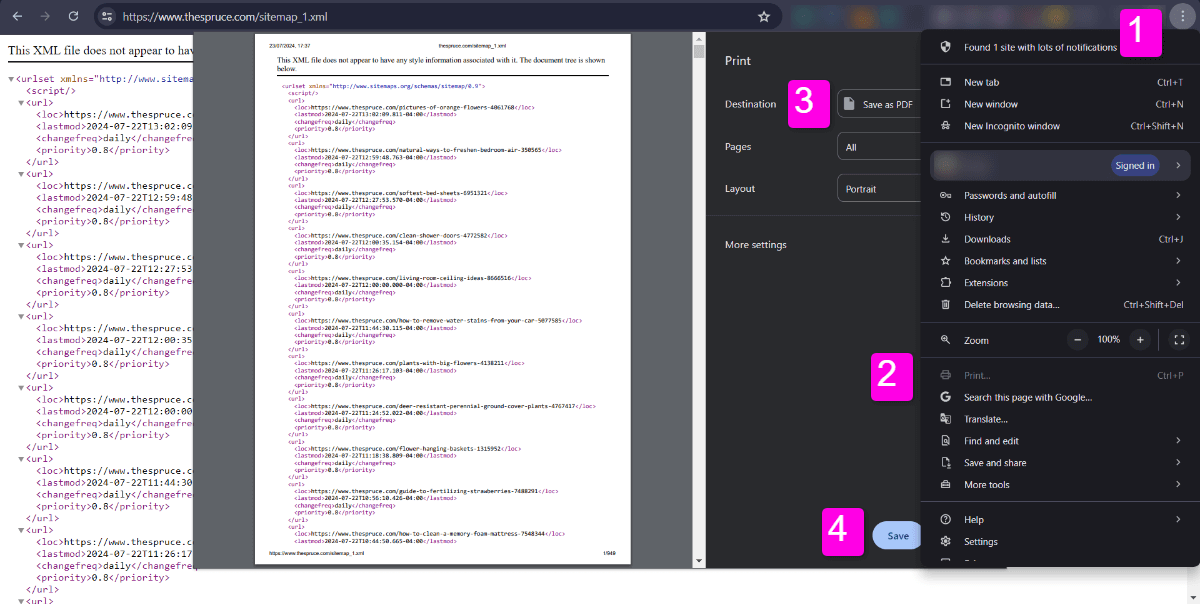This screenshot has width=1200, height=604.
Task: Click the Downloads arrow icon in menu
Action: (x=945, y=239)
